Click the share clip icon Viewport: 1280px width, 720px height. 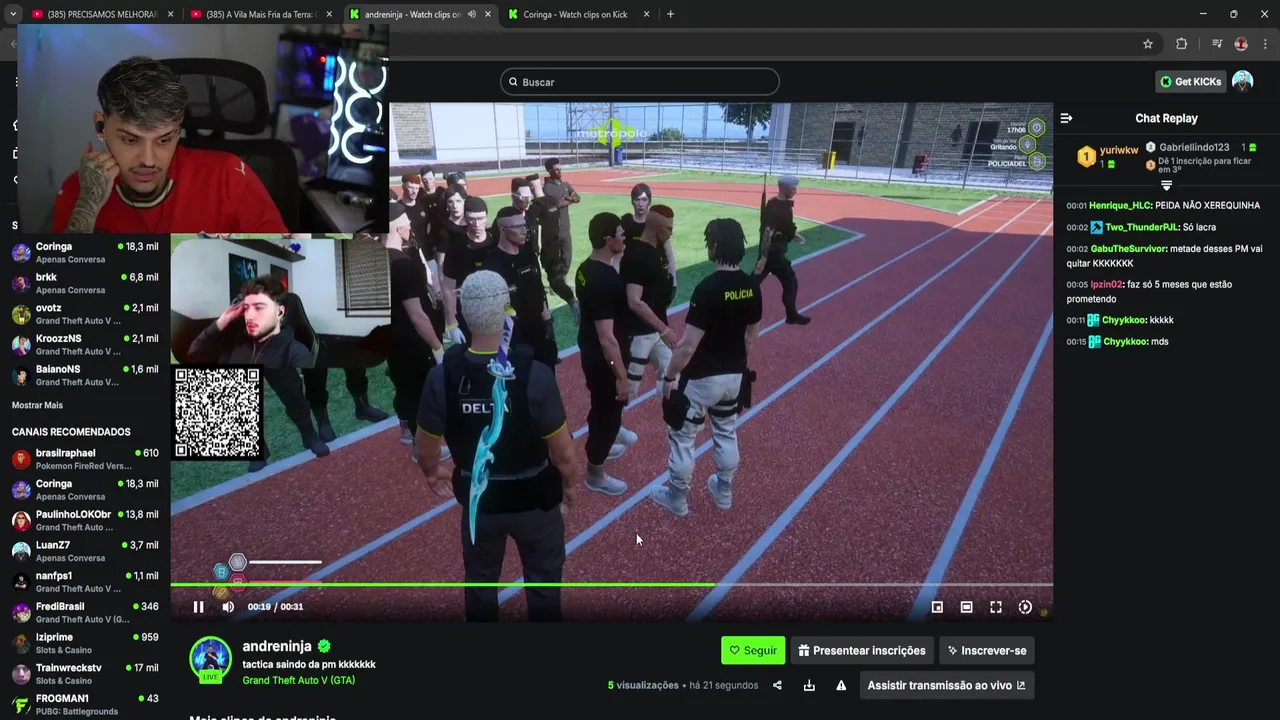(x=777, y=685)
